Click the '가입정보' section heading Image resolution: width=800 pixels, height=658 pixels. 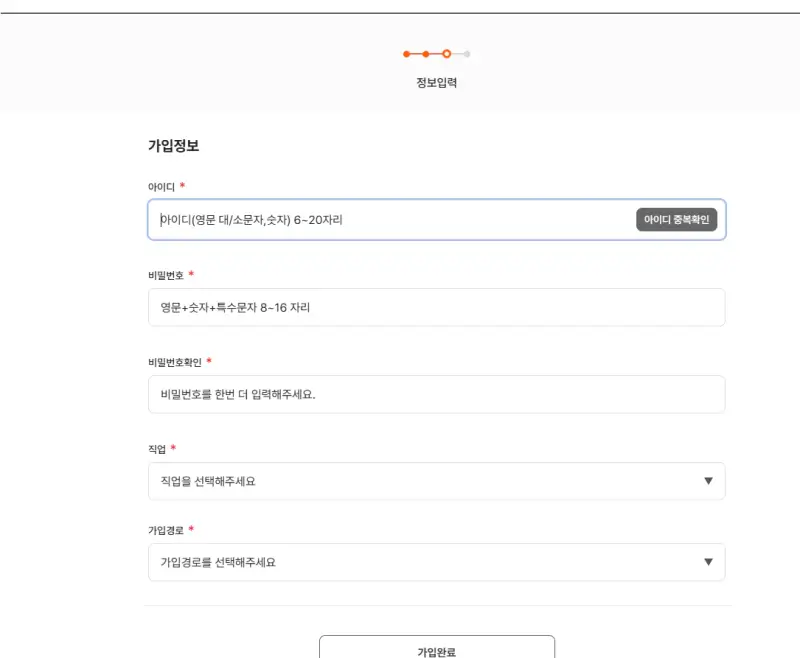click(x=173, y=146)
